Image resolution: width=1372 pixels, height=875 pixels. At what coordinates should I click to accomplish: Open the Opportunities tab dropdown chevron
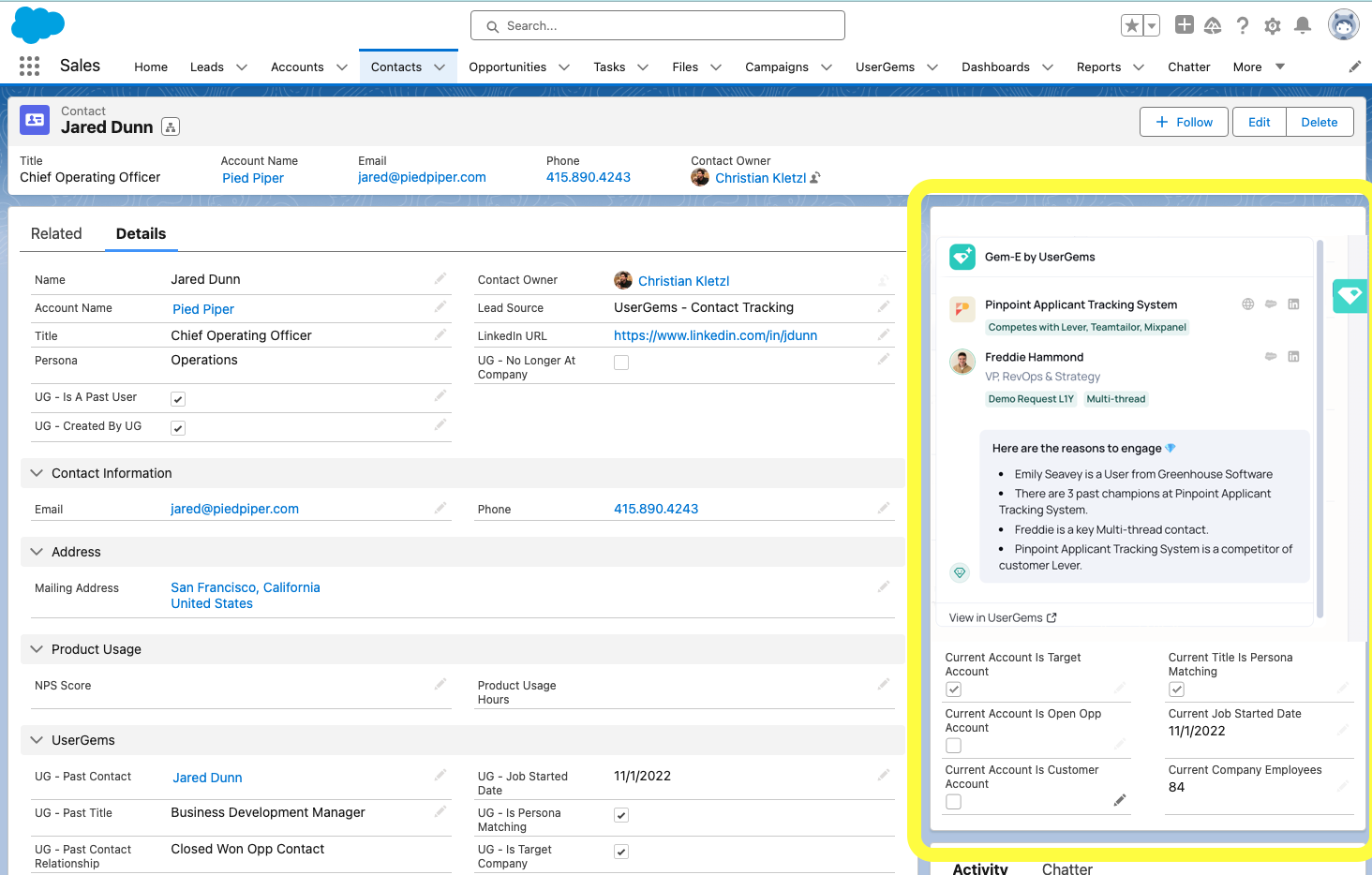[564, 67]
